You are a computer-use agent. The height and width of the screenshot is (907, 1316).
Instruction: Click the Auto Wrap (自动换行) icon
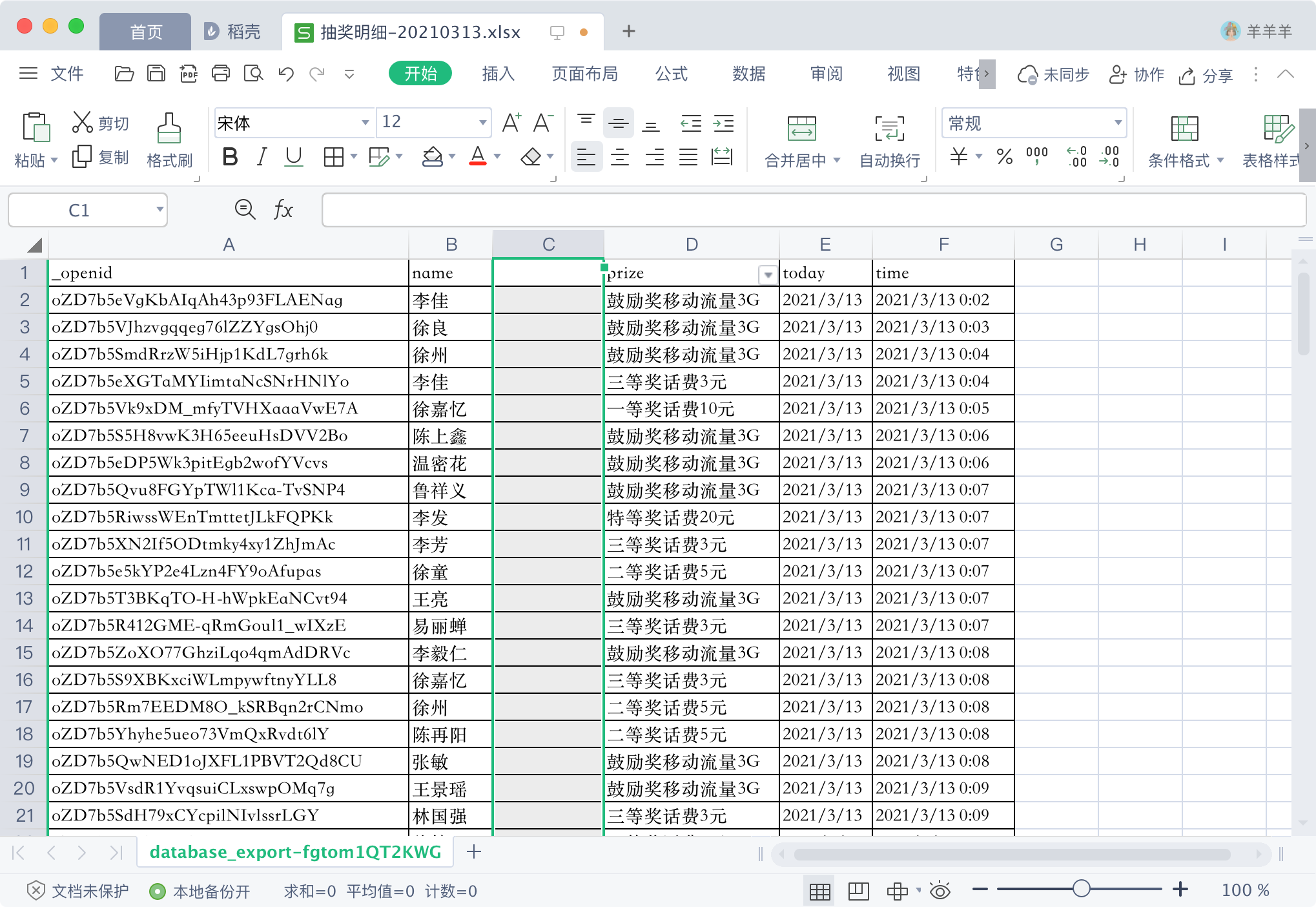pyautogui.click(x=889, y=128)
